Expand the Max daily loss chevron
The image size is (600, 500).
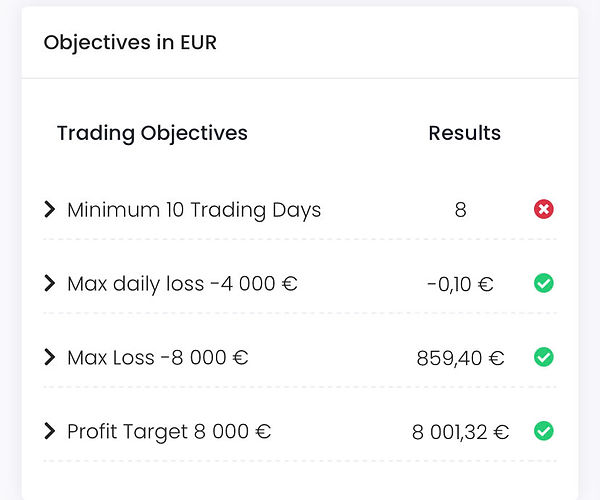50,283
